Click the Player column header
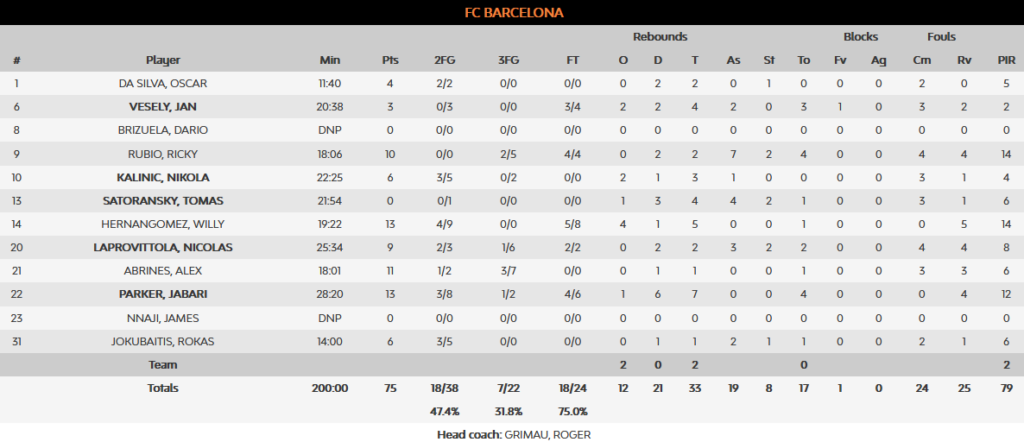Viewport: 1024px width, 442px height. tap(162, 59)
